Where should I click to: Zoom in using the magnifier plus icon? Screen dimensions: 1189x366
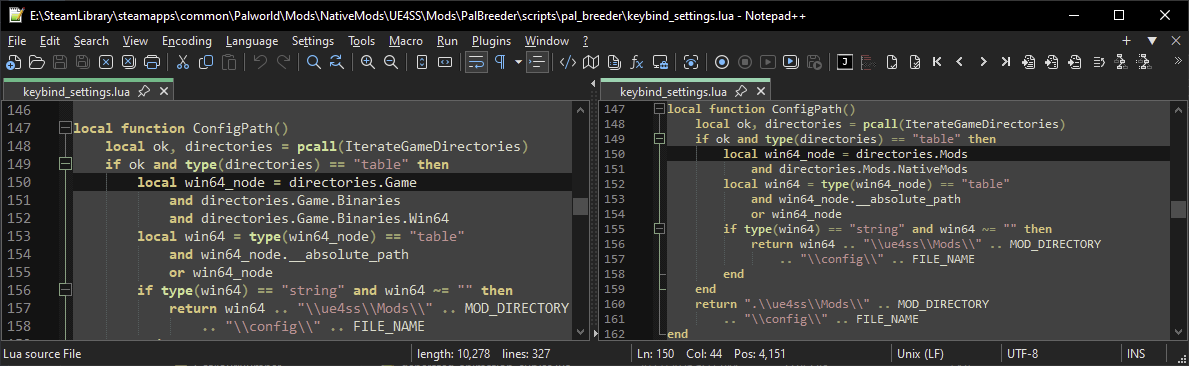click(368, 62)
